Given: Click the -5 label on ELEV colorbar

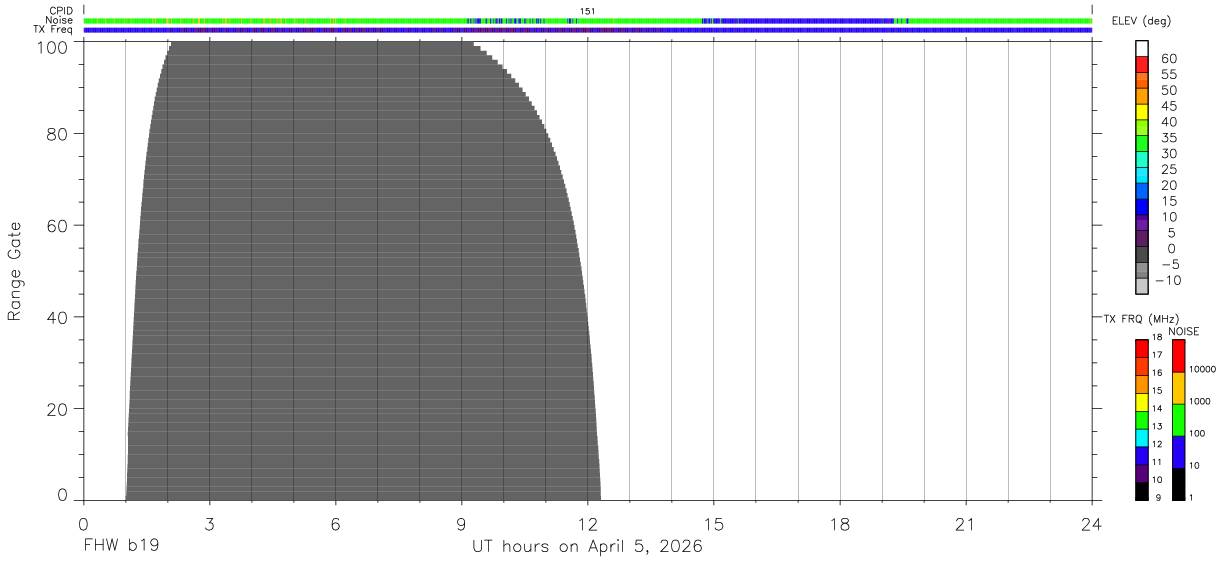Looking at the screenshot, I should point(1168,264).
